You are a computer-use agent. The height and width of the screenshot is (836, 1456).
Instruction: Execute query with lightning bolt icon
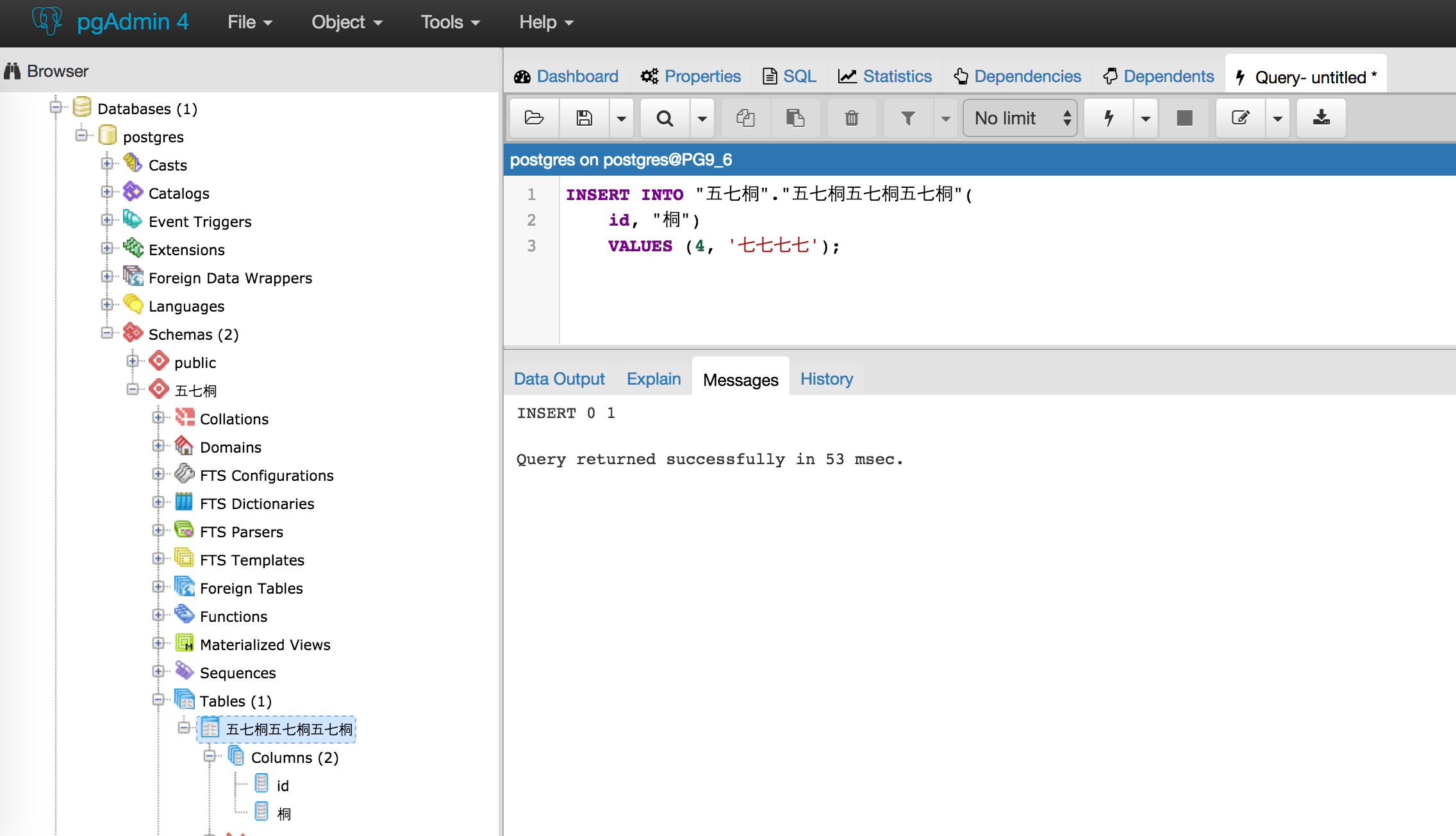tap(1109, 118)
